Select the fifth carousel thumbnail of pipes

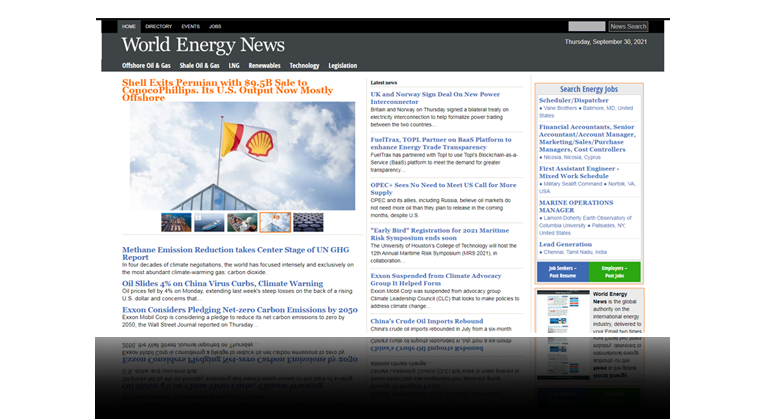pos(308,222)
